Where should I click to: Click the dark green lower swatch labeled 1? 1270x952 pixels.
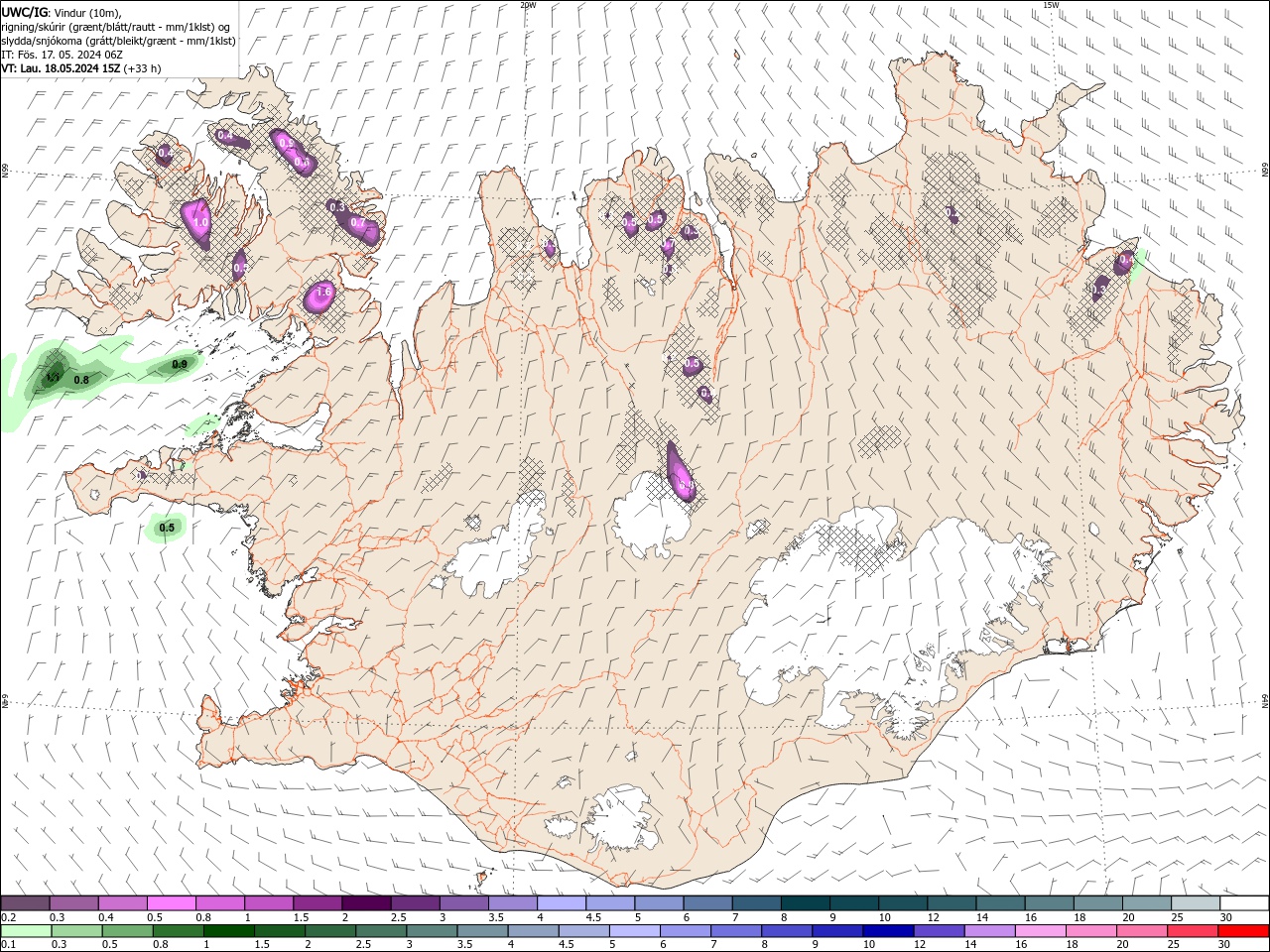[x=228, y=931]
